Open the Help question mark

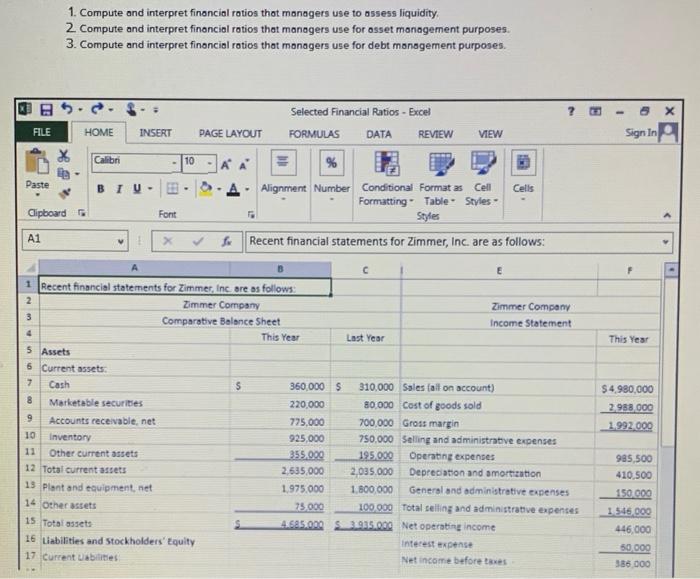point(571,111)
